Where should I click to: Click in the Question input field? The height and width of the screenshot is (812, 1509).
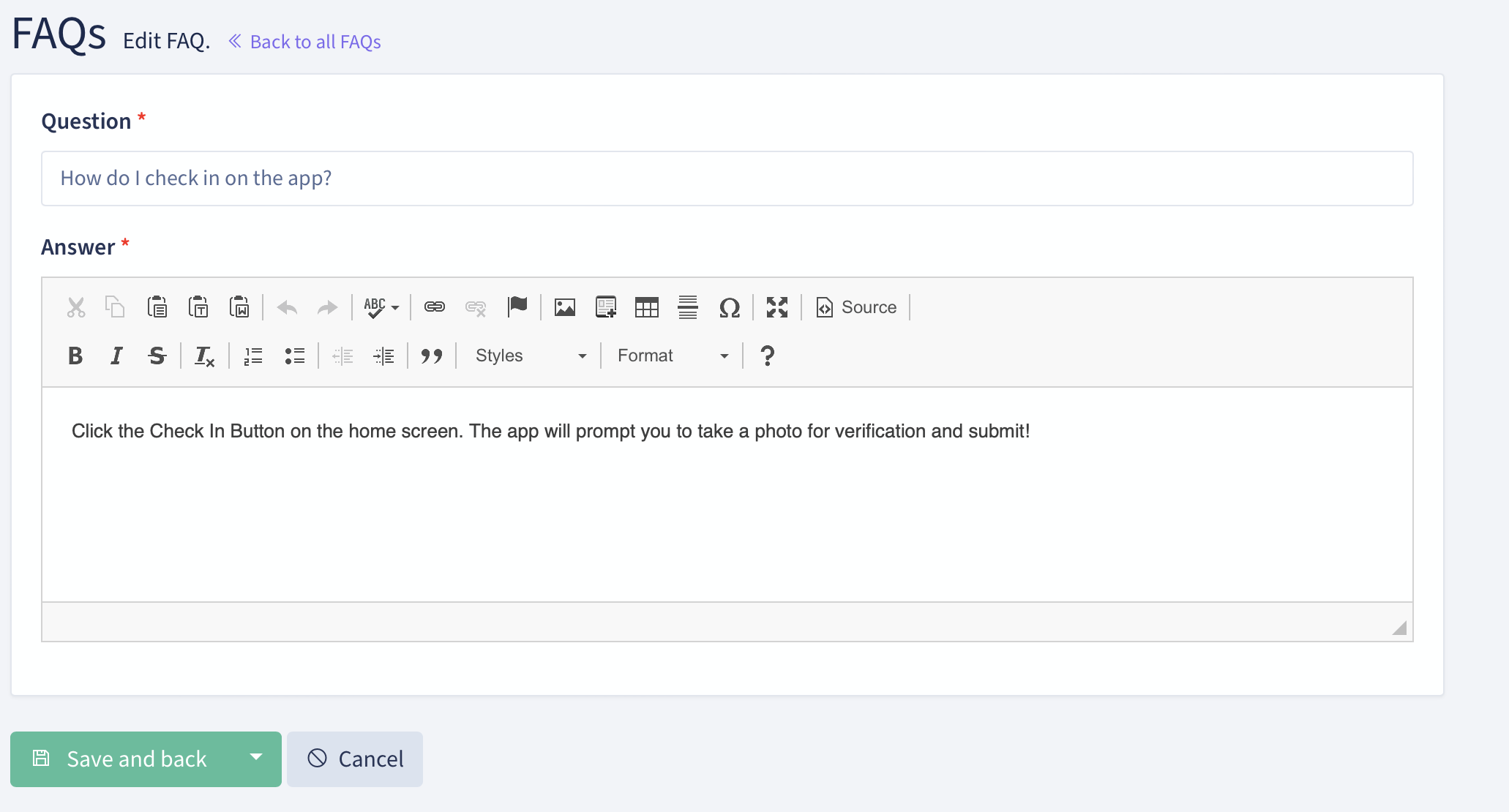(727, 178)
